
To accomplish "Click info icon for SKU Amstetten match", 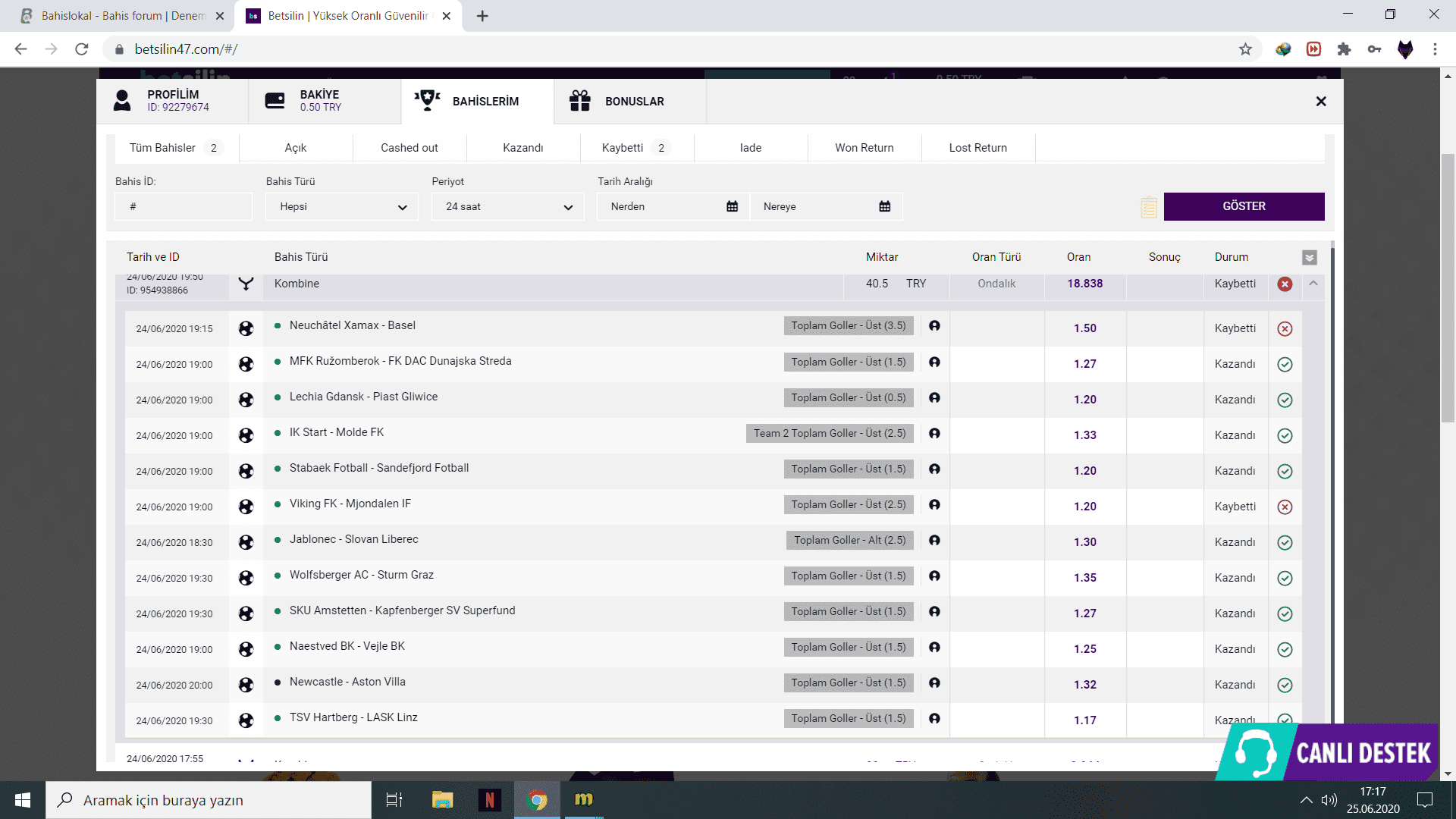I will point(934,611).
